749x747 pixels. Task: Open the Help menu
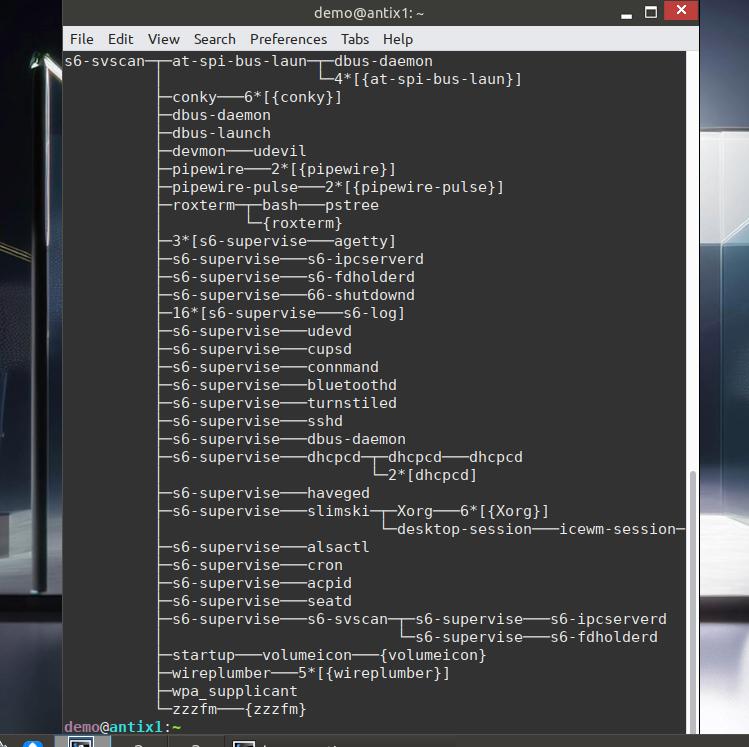(397, 39)
